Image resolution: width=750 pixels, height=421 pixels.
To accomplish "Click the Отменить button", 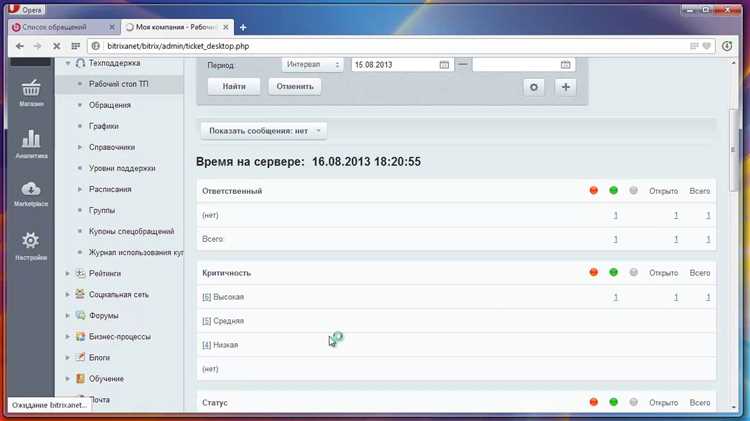I will pos(295,87).
